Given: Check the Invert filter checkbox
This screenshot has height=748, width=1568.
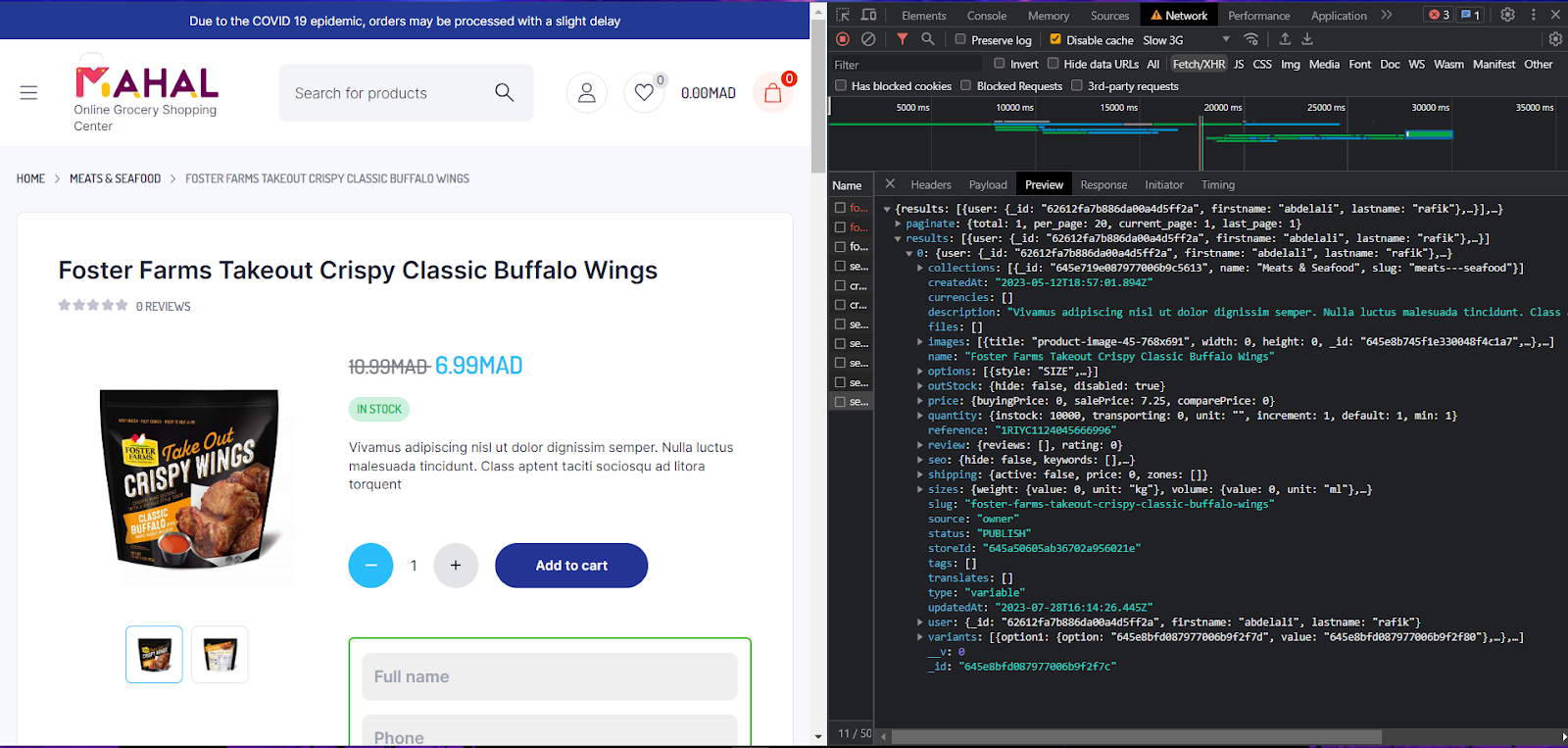Looking at the screenshot, I should tap(1000, 64).
